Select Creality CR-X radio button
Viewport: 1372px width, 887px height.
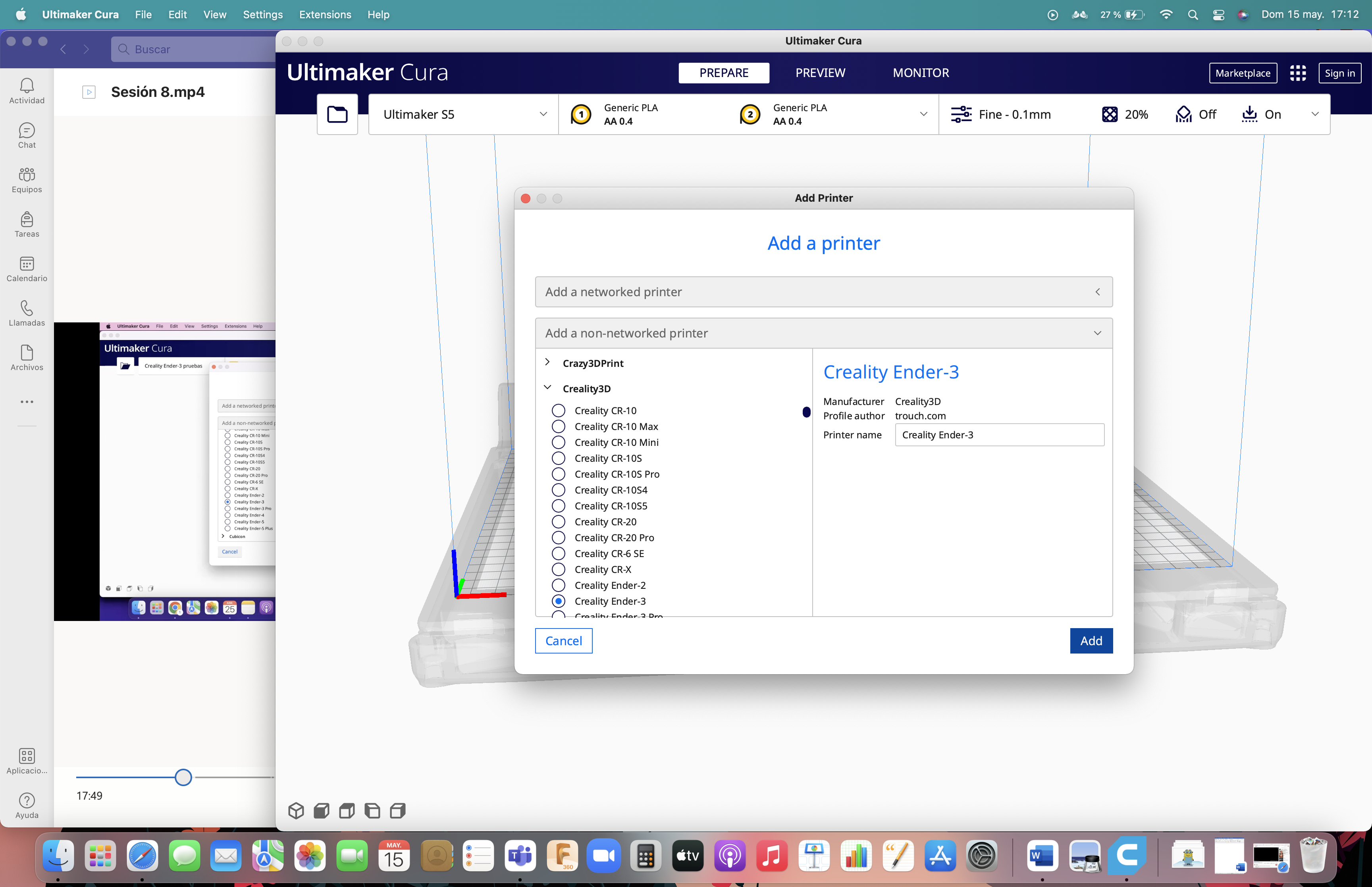click(x=558, y=569)
